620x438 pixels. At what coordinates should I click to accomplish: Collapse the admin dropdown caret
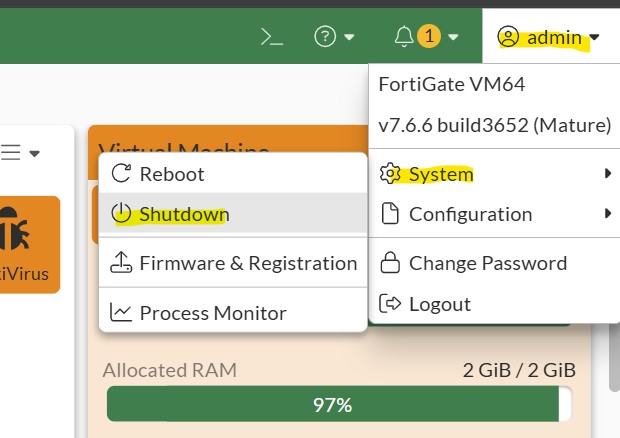coord(595,38)
